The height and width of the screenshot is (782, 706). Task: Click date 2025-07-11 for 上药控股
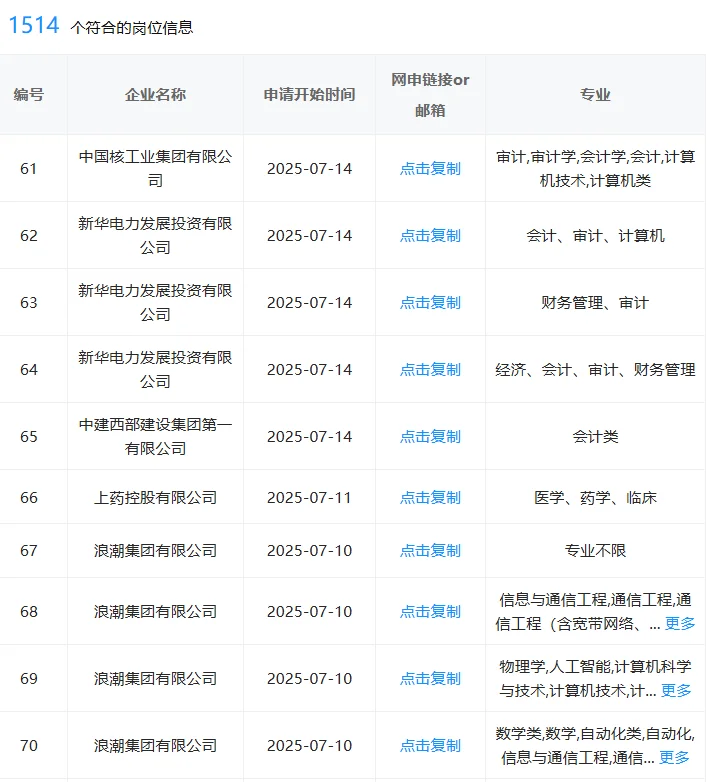pos(309,498)
